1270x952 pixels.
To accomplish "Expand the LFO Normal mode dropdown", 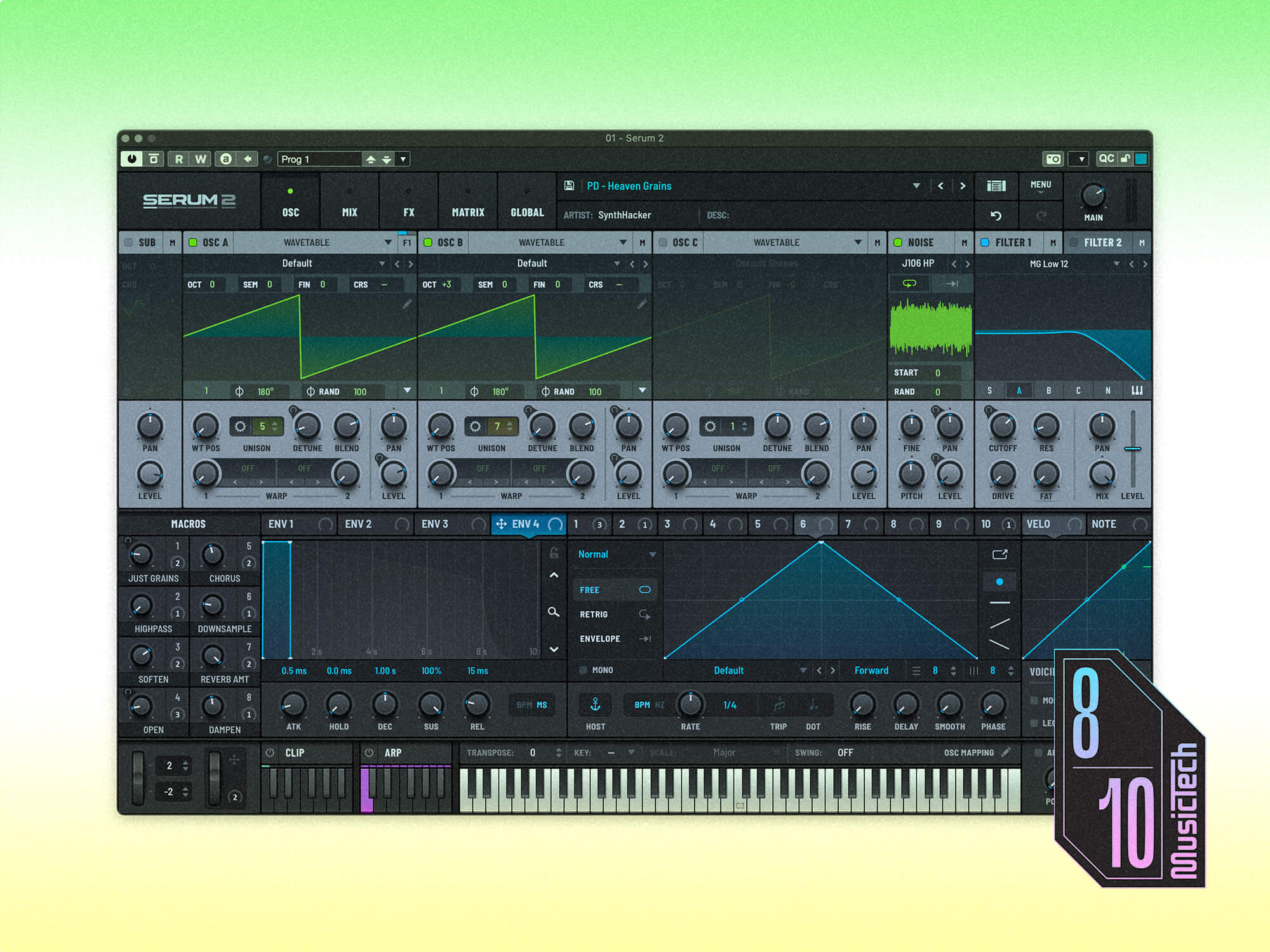I will coord(652,555).
